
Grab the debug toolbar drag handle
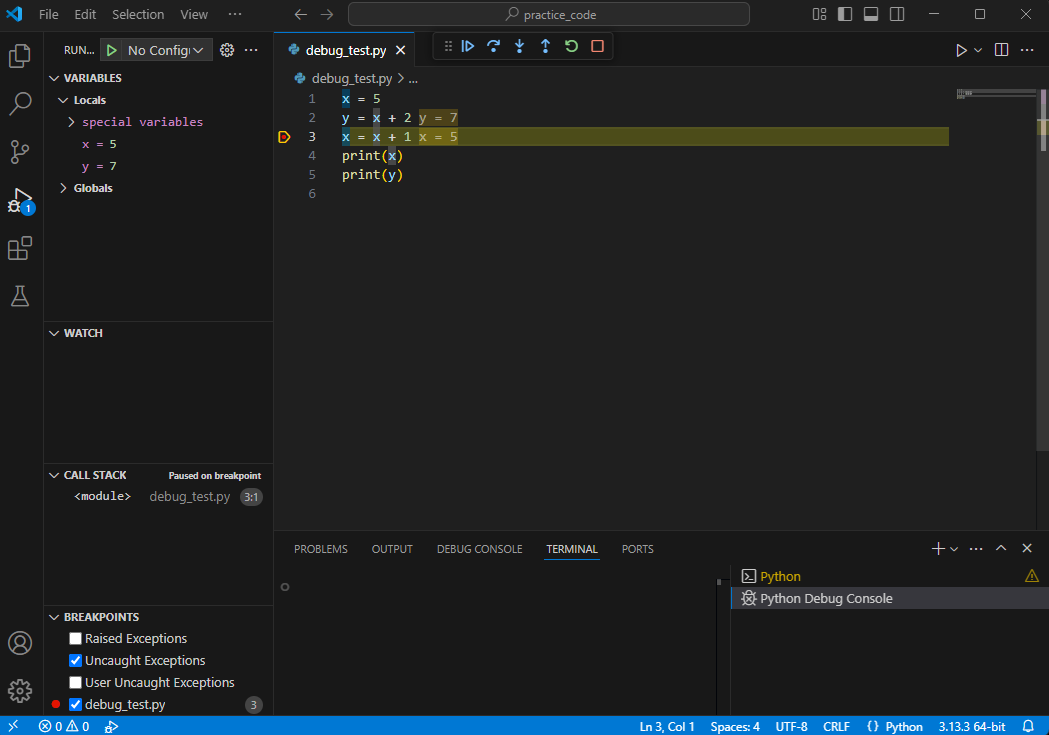[448, 46]
